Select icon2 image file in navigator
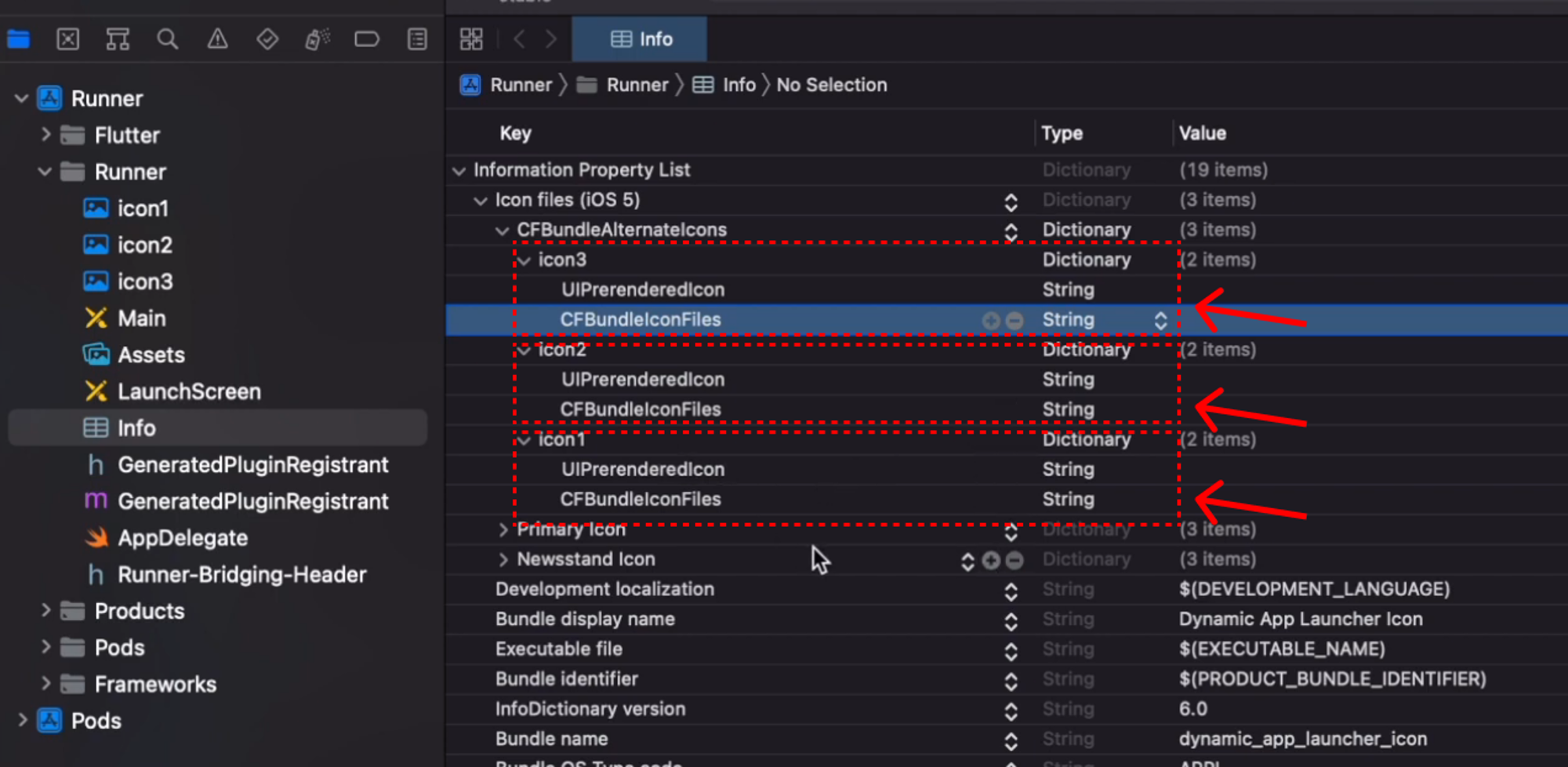Viewport: 1568px width, 767px height. click(x=128, y=245)
